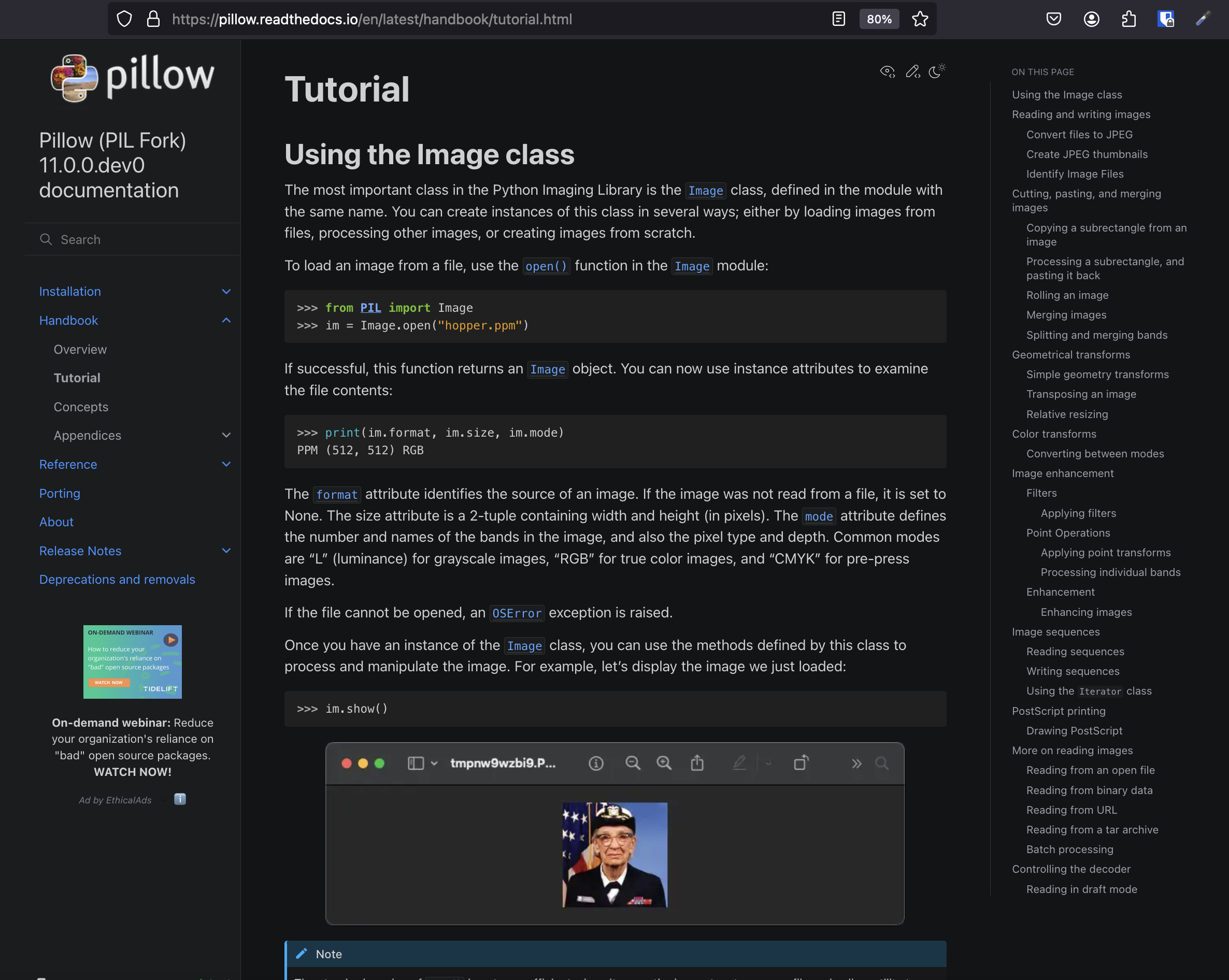
Task: Jump to Reading and writing images section
Action: [x=1081, y=114]
